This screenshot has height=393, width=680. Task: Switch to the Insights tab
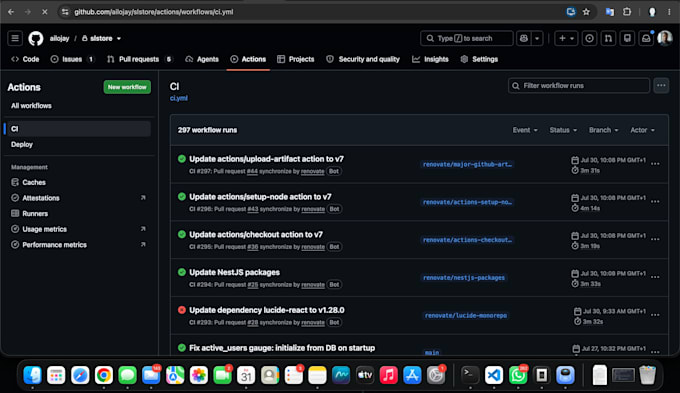[x=430, y=59]
